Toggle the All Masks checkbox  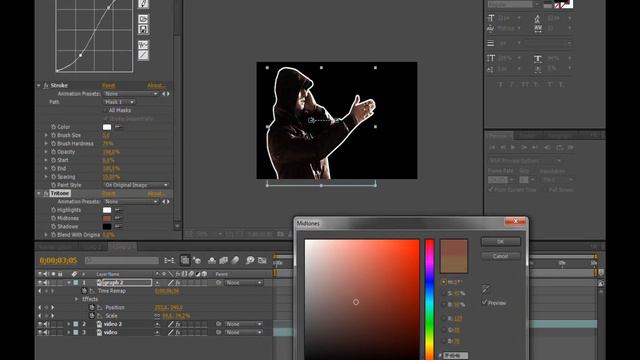105,110
